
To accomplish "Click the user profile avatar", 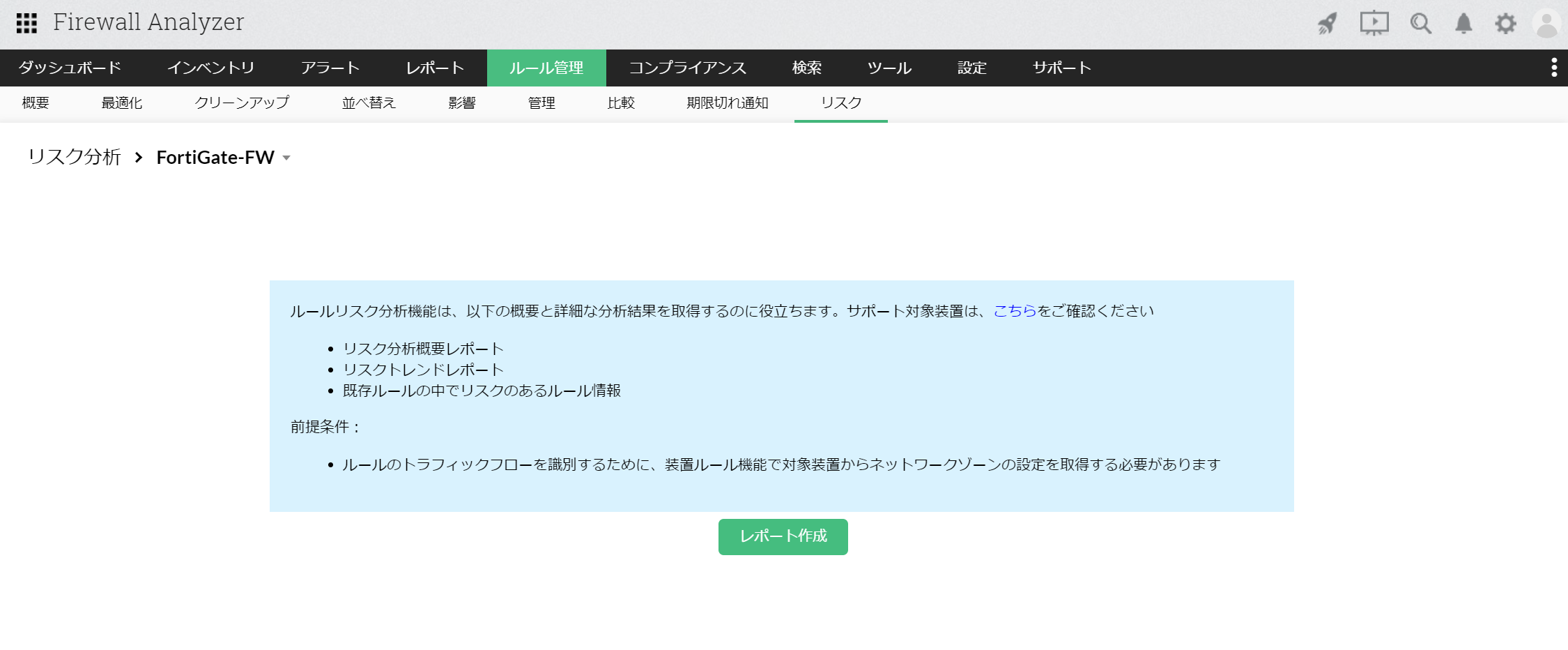I will pyautogui.click(x=1547, y=24).
